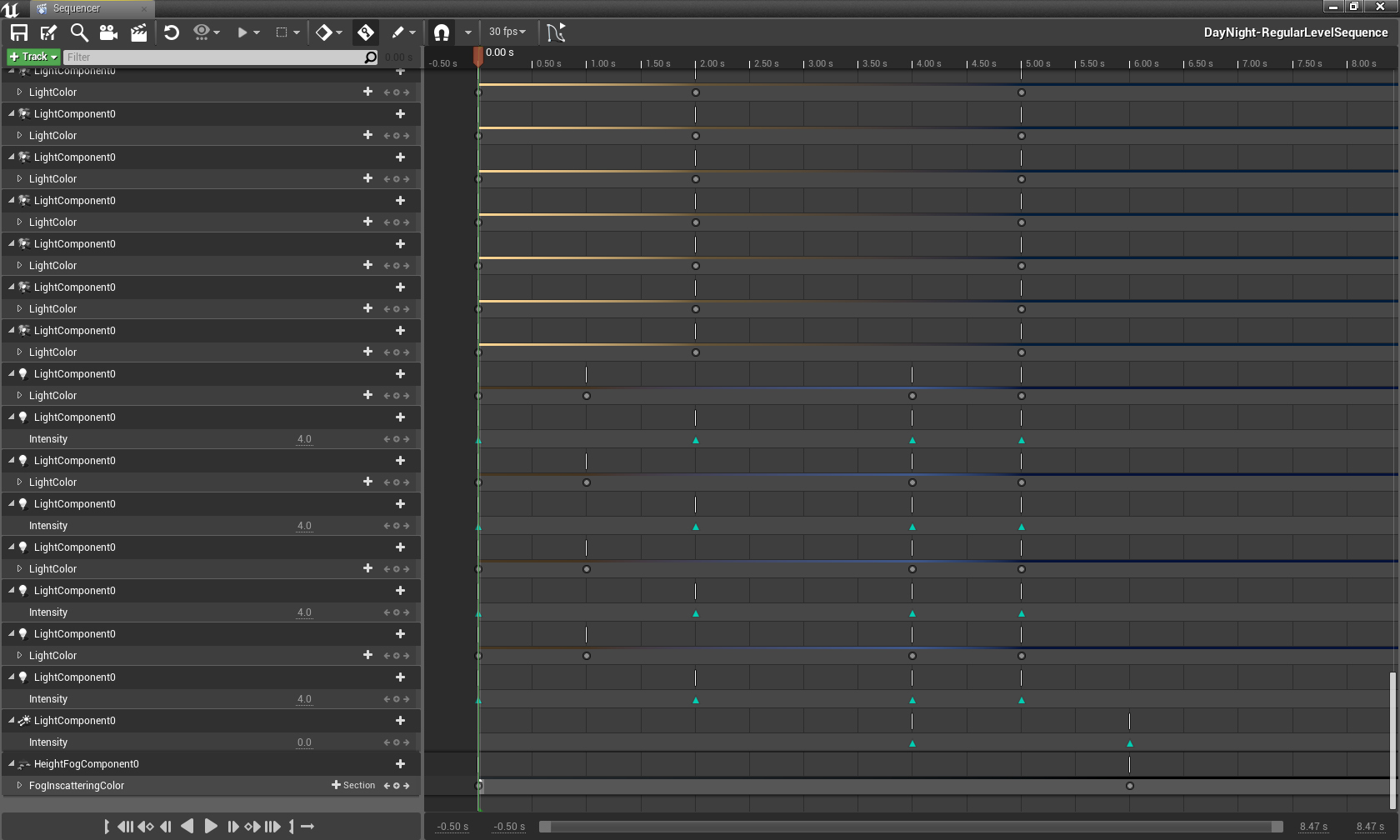Click the restore/undo circular arrow icon
The image size is (1400, 840).
(172, 32)
